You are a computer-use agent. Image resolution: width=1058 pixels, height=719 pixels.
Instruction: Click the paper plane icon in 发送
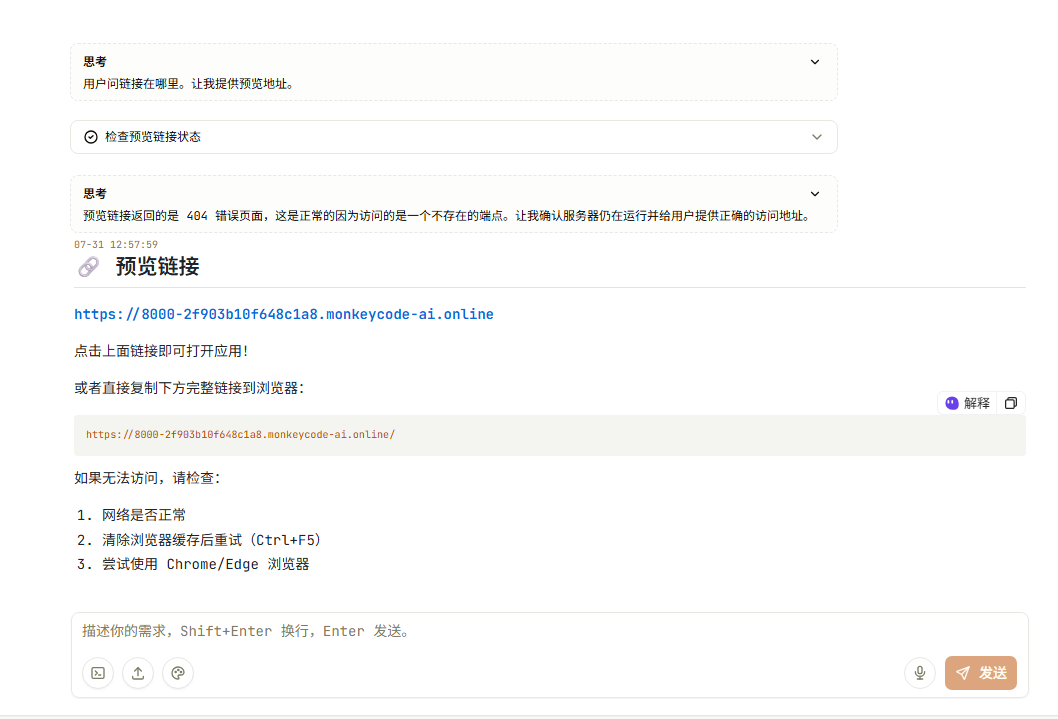click(x=963, y=673)
